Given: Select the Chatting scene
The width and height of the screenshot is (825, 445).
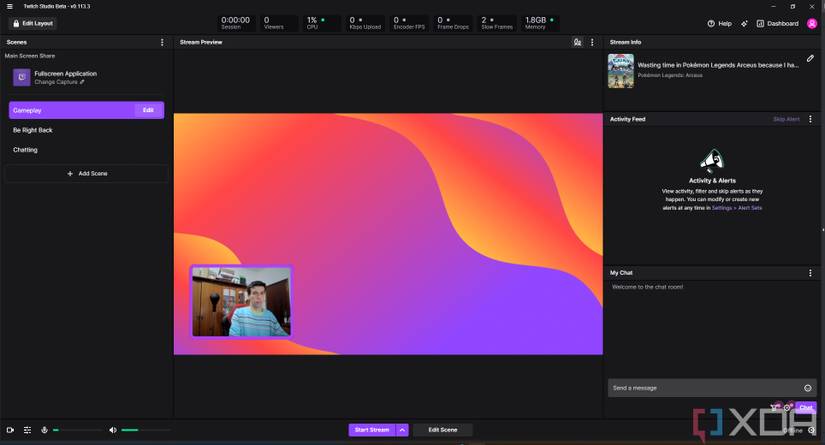Looking at the screenshot, I should [25, 150].
